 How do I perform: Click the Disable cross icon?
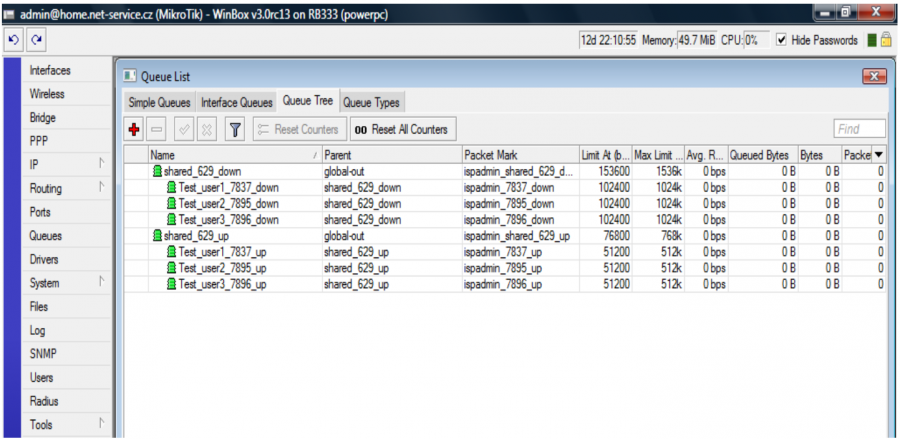pyautogui.click(x=207, y=130)
